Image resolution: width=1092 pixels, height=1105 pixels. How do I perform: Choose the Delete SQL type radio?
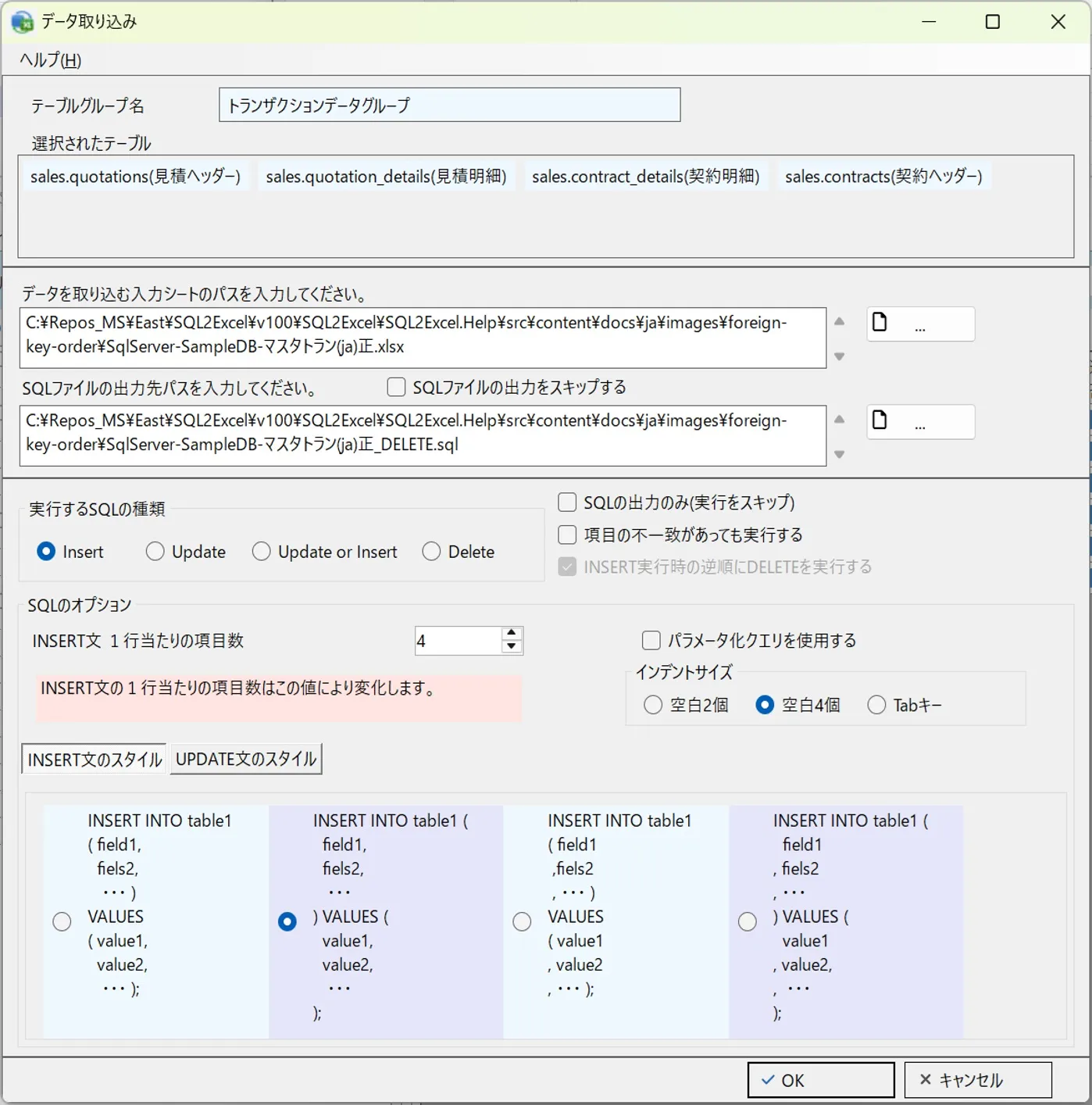[x=431, y=552]
